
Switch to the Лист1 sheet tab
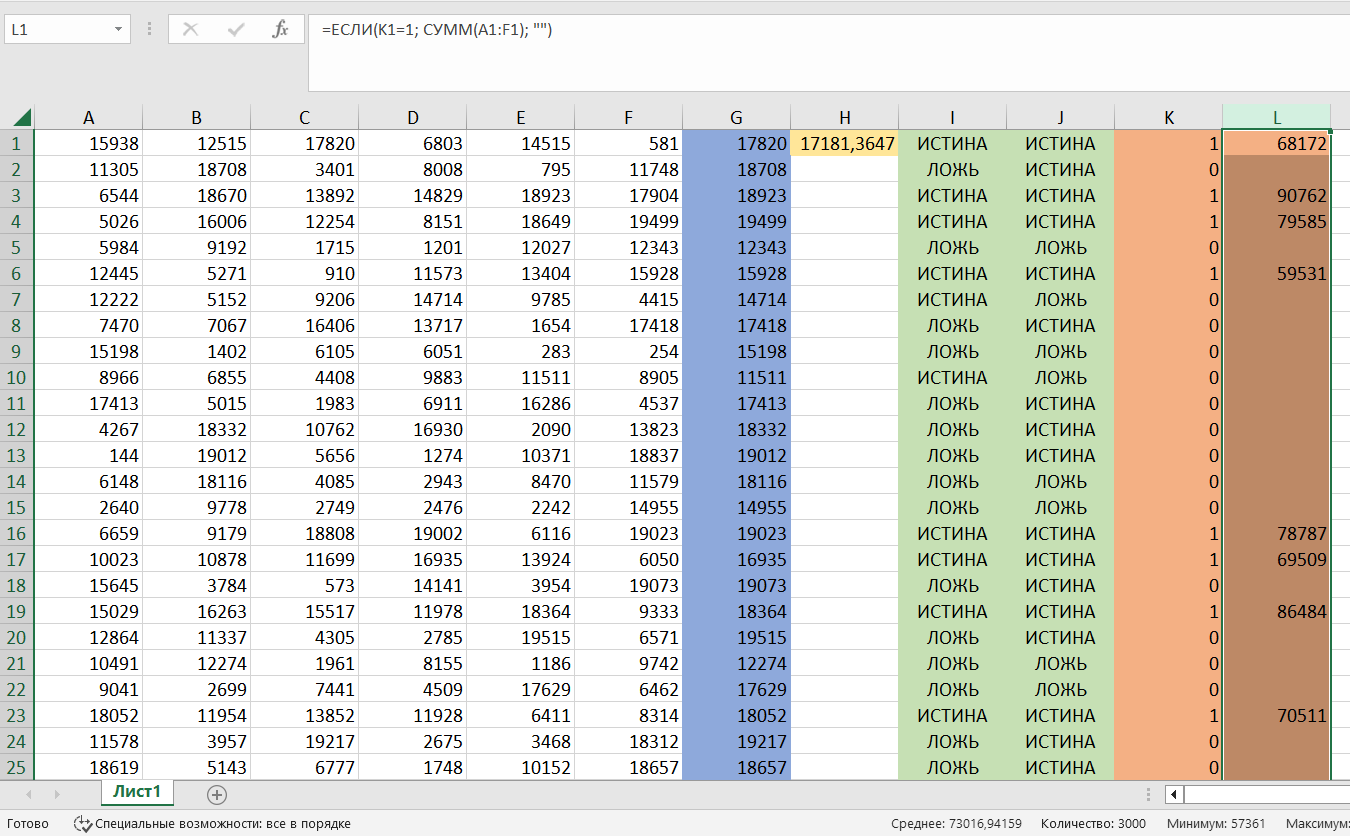137,793
